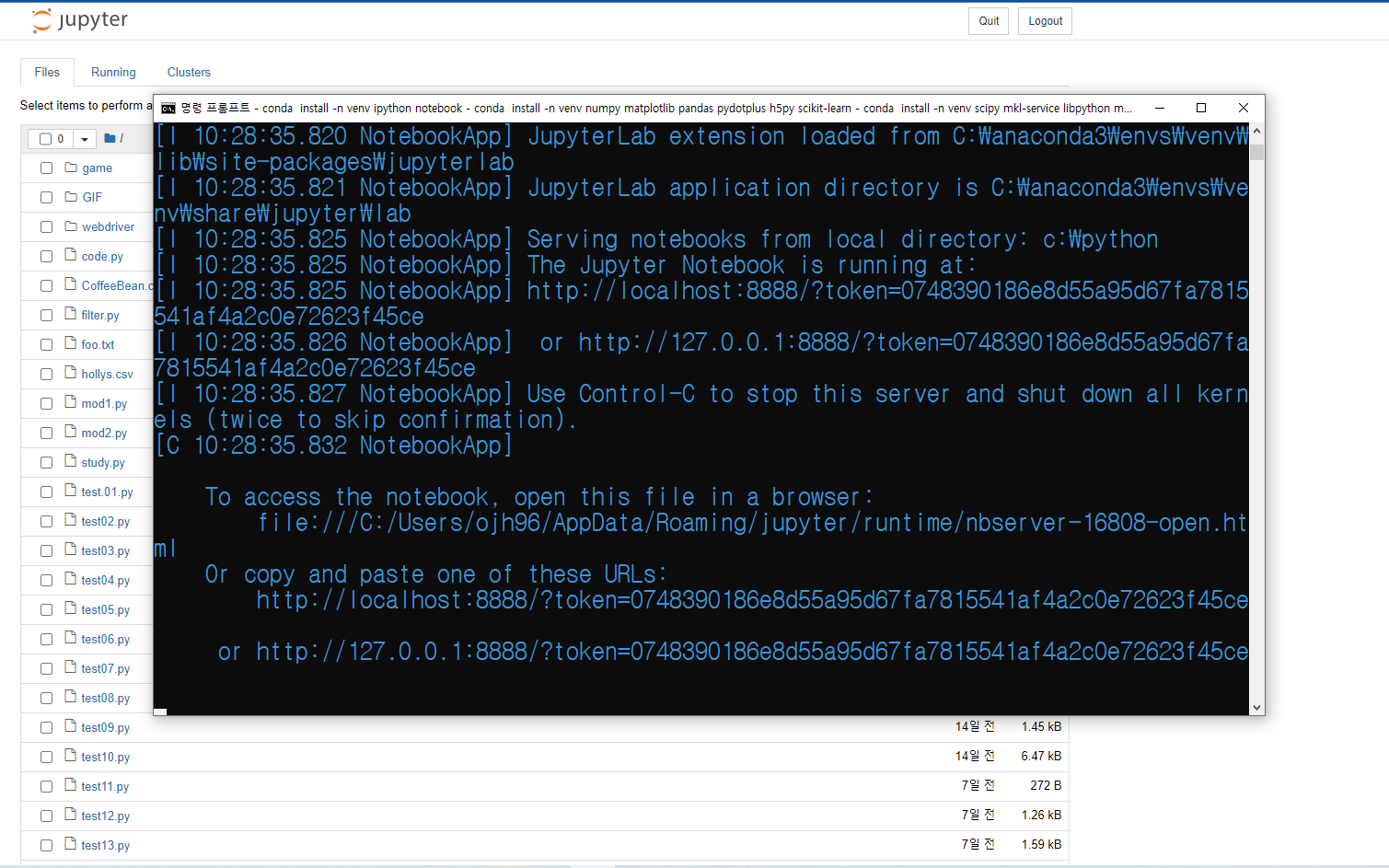Tick the GIF folder checkbox
The image size is (1389, 868).
[46, 198]
